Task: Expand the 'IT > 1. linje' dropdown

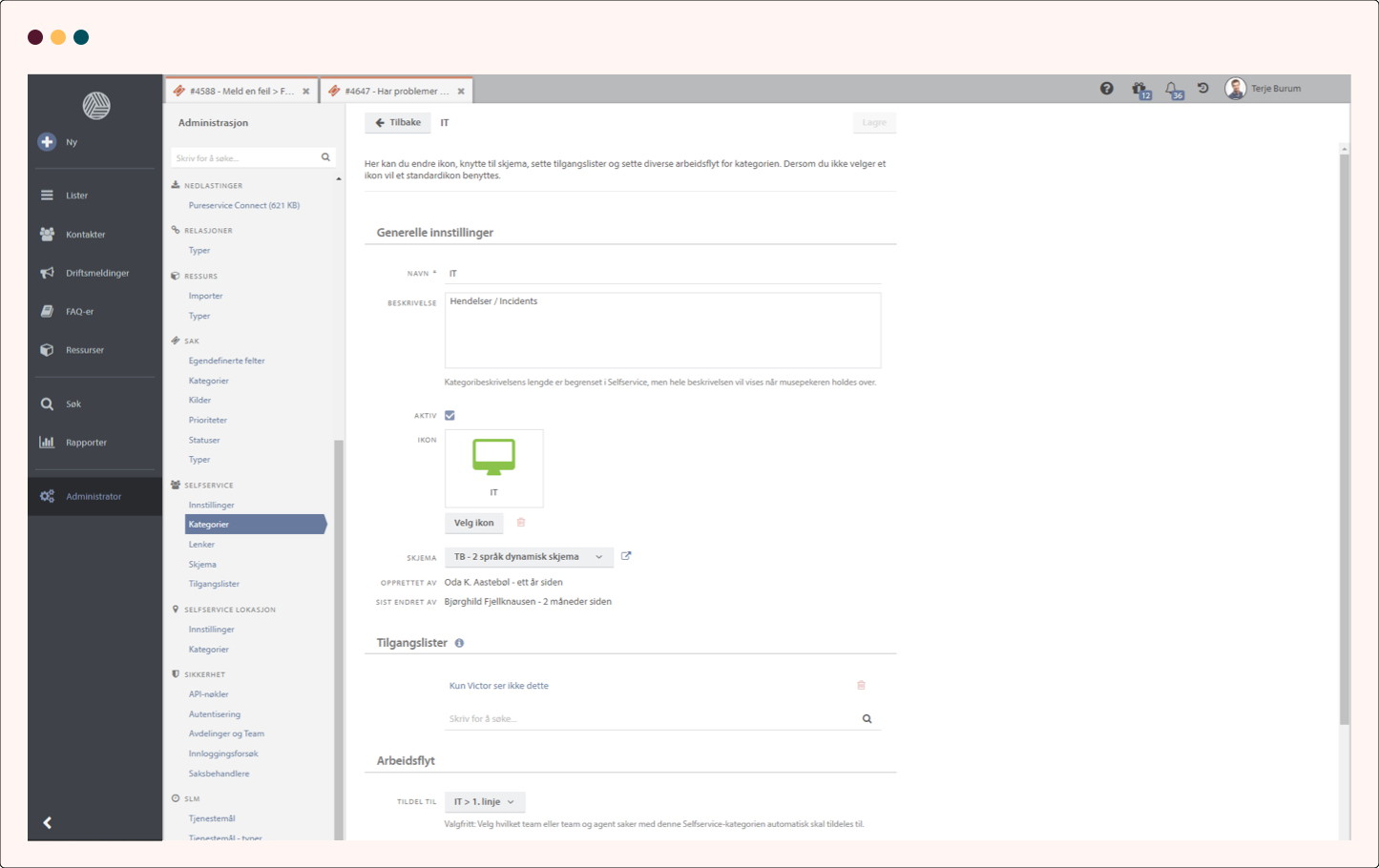Action: (x=485, y=802)
